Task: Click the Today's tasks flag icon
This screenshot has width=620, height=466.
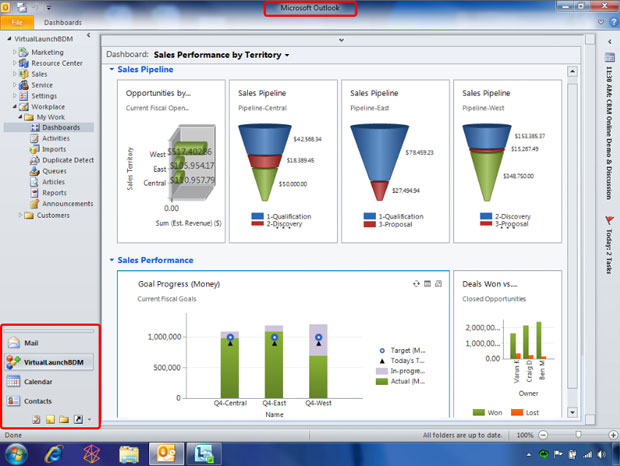Action: [609, 220]
